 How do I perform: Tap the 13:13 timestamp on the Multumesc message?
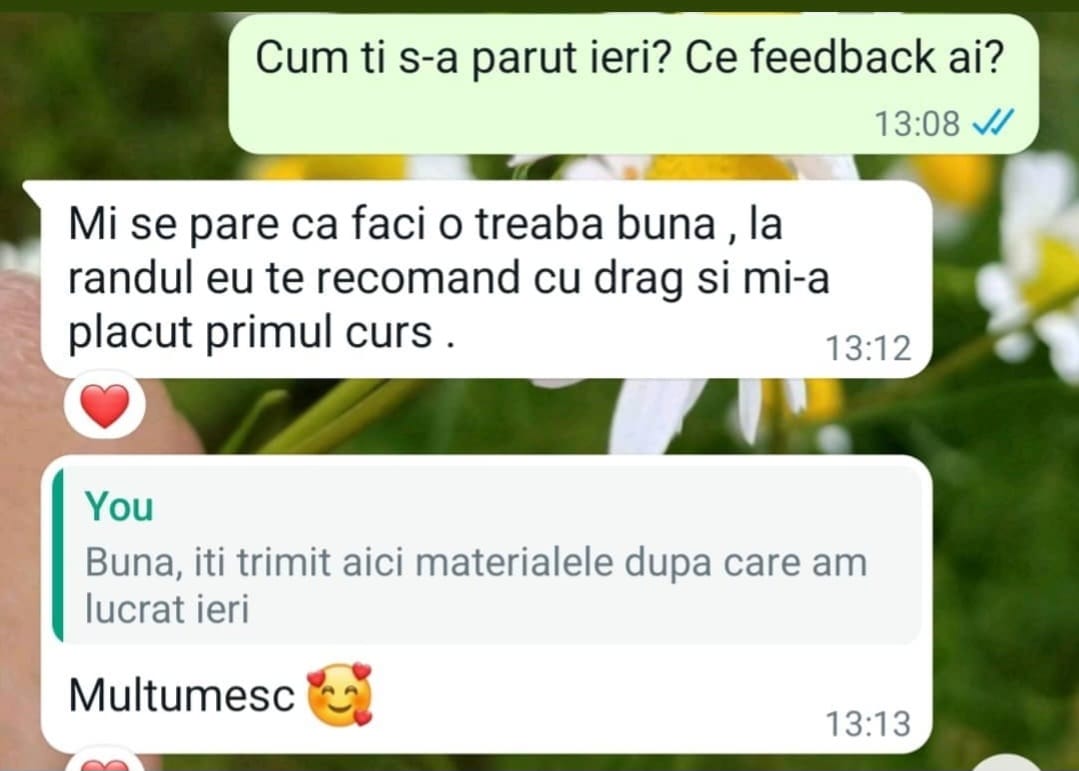coord(868,724)
